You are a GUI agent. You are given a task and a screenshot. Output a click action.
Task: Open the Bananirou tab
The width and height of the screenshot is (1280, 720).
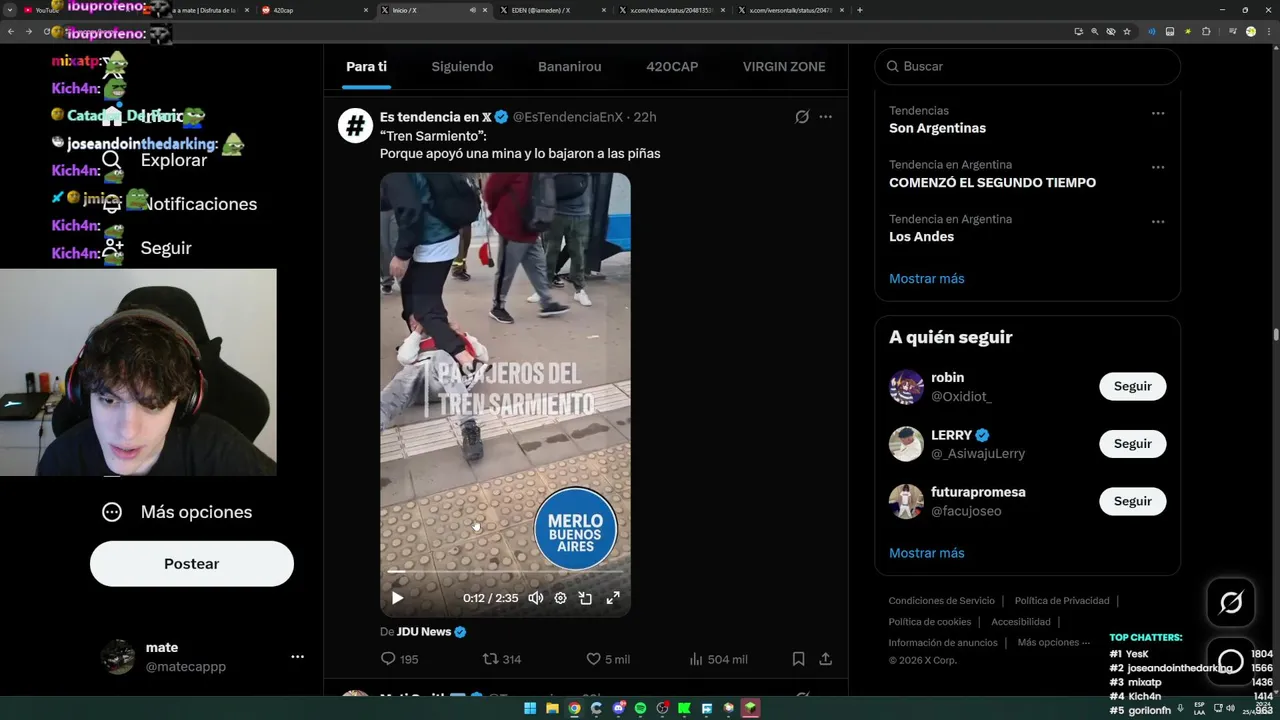[x=570, y=67]
